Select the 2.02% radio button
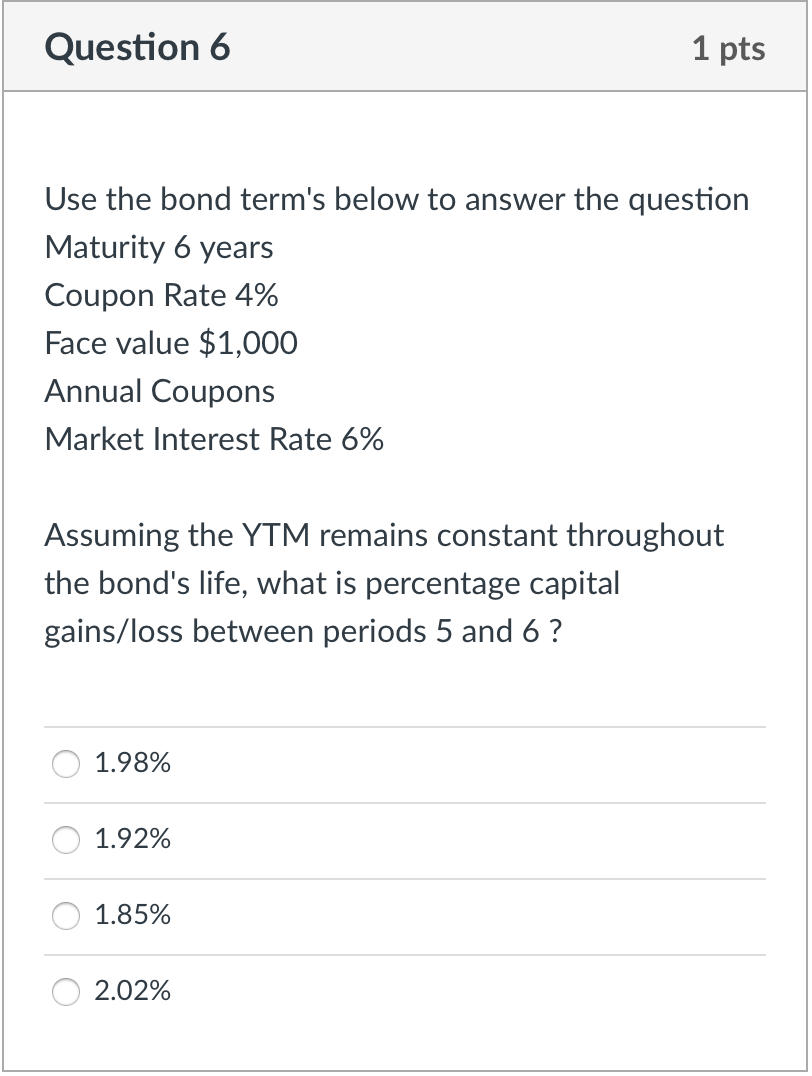 65,992
